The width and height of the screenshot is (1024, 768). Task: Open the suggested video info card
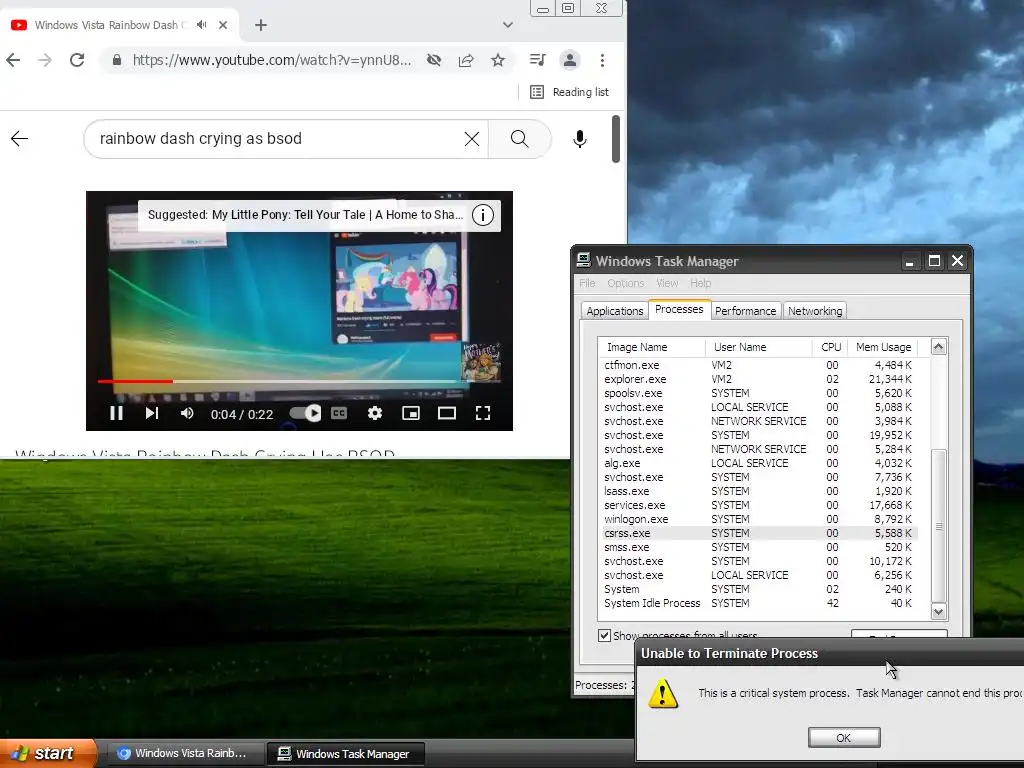(483, 215)
